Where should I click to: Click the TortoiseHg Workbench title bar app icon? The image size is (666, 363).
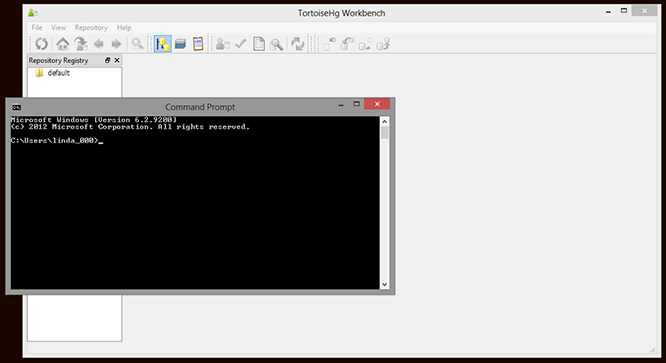tap(33, 13)
